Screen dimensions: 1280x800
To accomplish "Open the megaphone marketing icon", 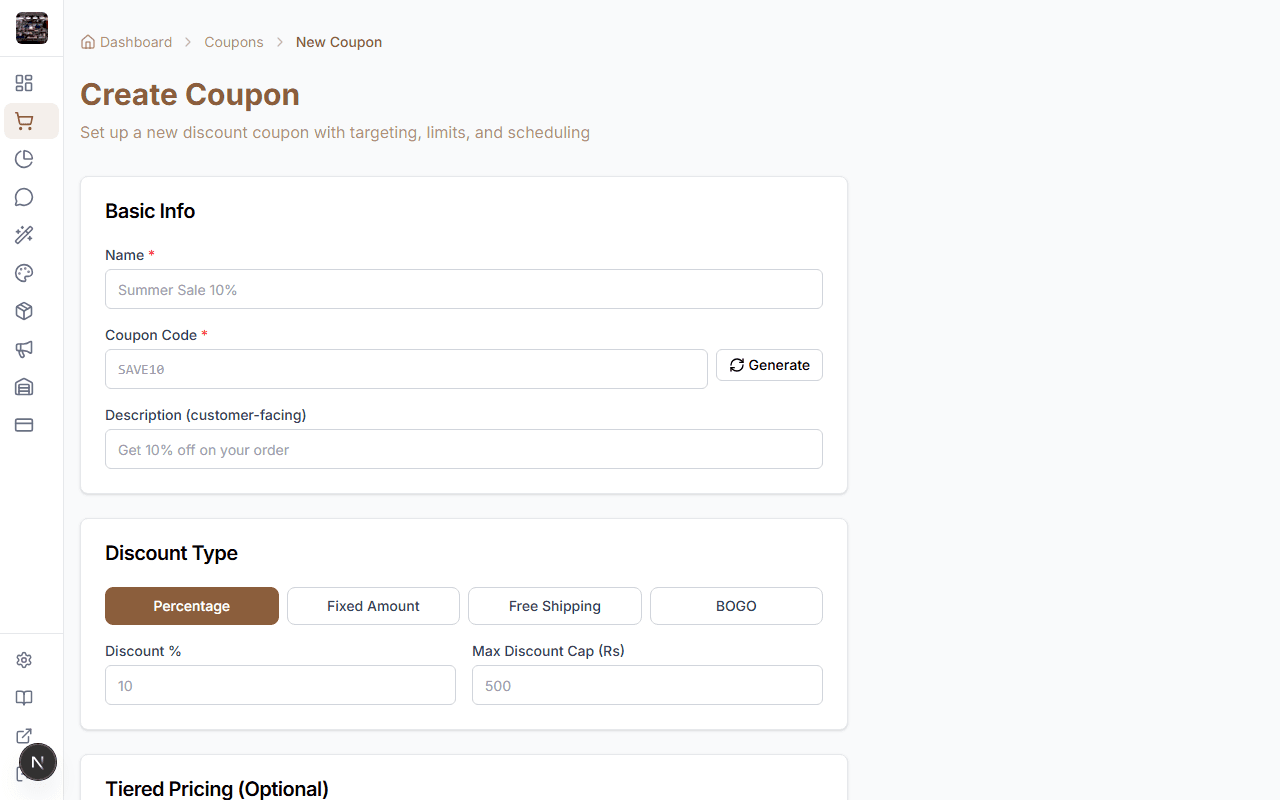I will tap(24, 349).
